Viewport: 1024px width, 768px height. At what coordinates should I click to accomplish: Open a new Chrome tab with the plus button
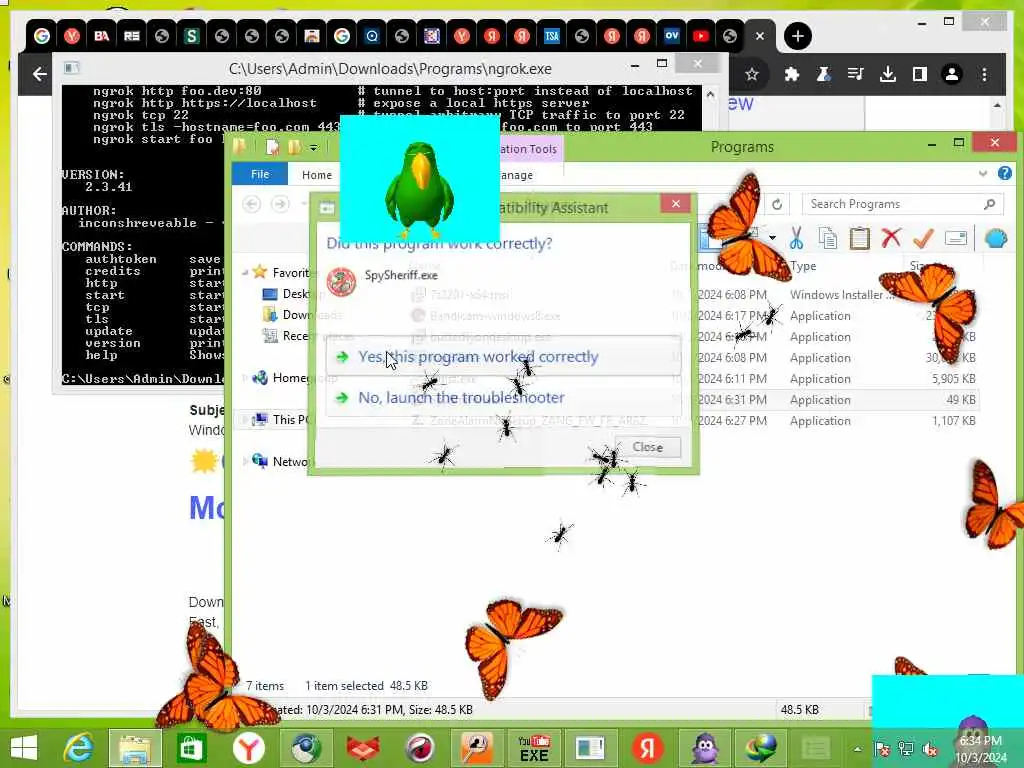[x=797, y=36]
